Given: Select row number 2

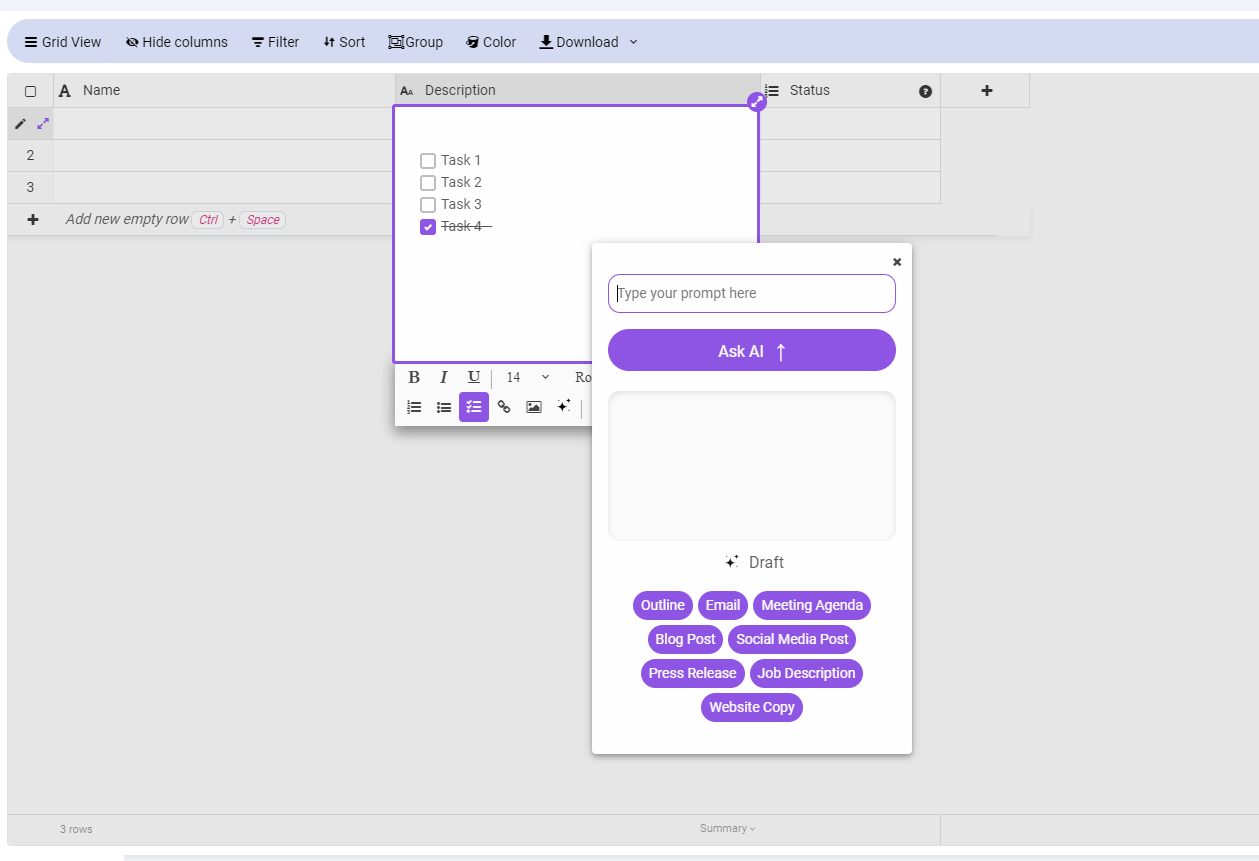Looking at the screenshot, I should point(31,155).
